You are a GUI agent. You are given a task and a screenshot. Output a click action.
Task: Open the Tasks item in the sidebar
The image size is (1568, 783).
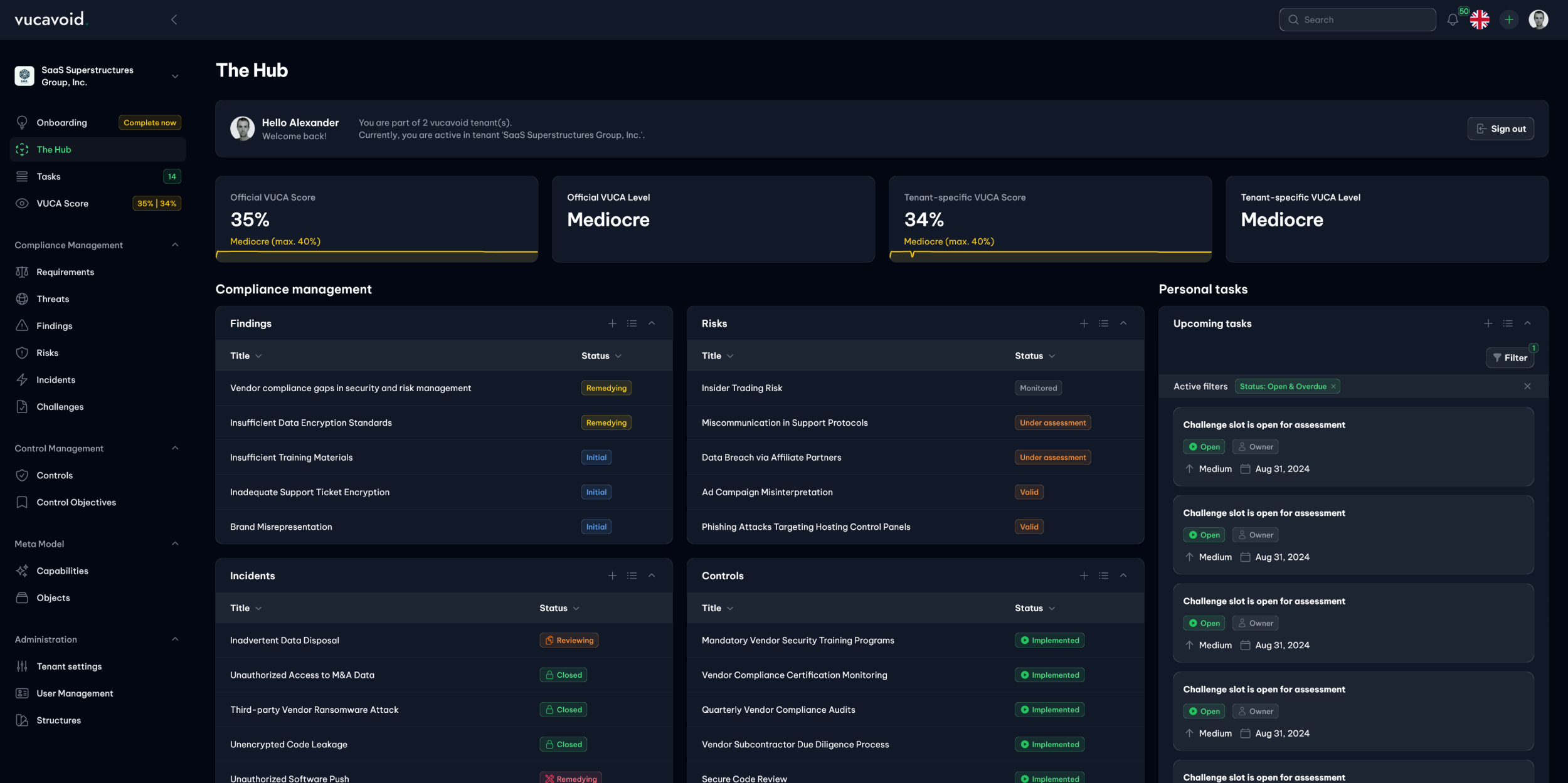tap(49, 176)
